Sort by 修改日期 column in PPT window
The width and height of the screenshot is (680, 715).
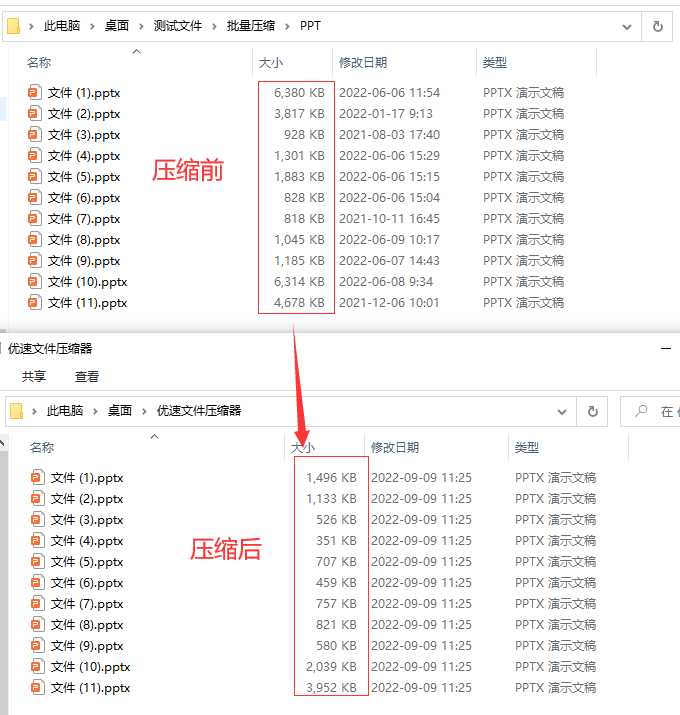tap(363, 62)
